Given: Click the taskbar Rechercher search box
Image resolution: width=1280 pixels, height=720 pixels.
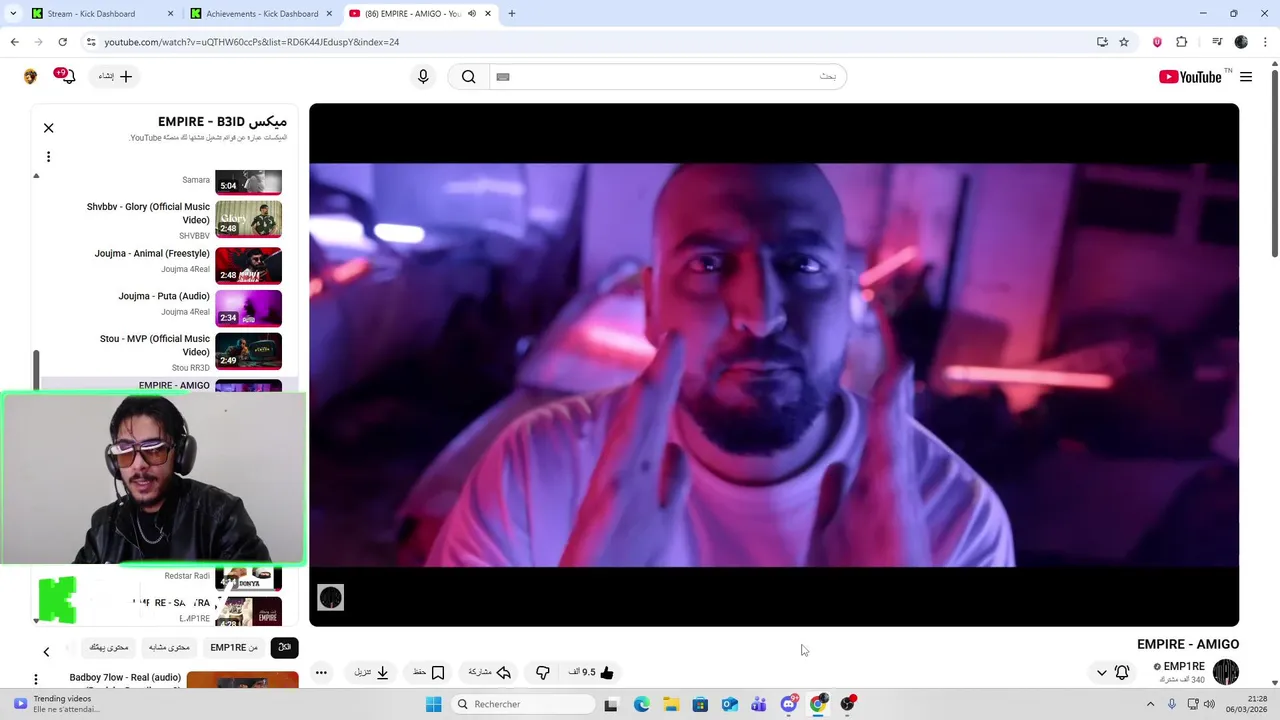Looking at the screenshot, I should [x=522, y=704].
